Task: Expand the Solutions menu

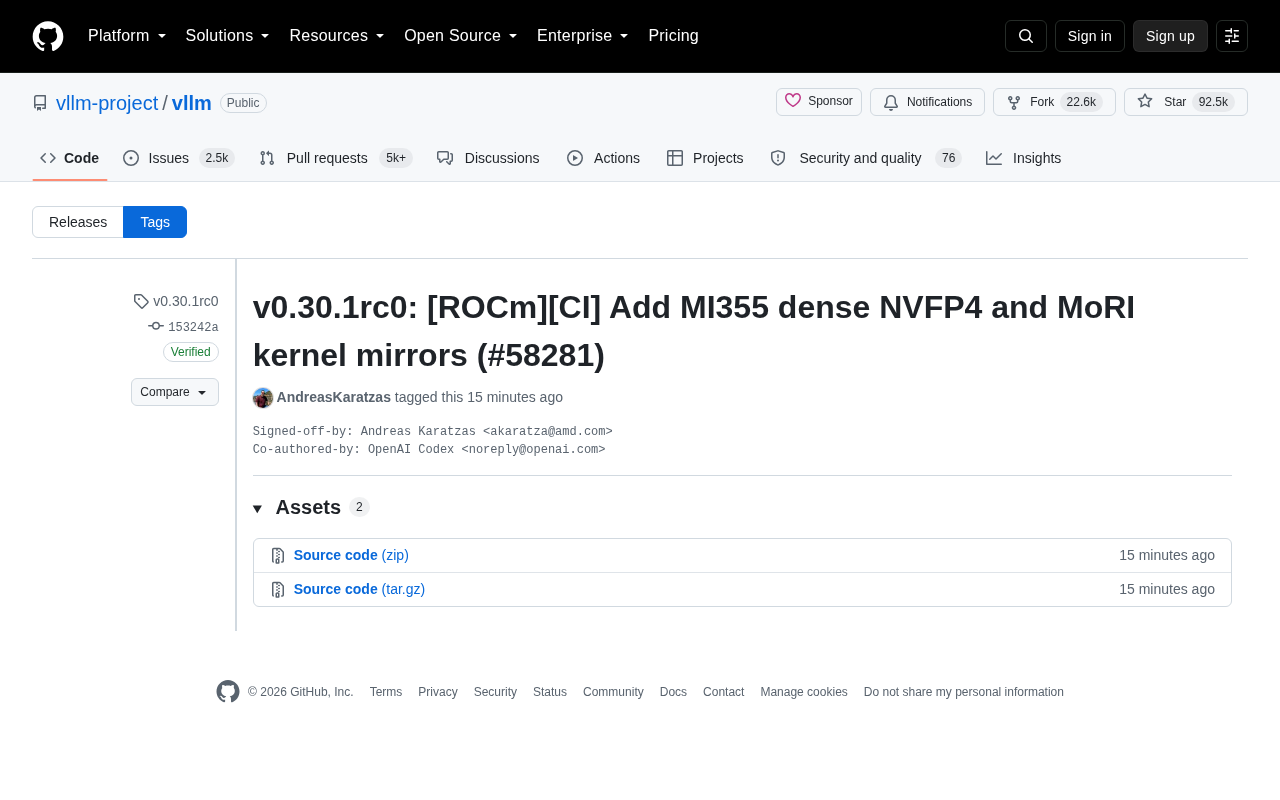Action: pos(228,36)
